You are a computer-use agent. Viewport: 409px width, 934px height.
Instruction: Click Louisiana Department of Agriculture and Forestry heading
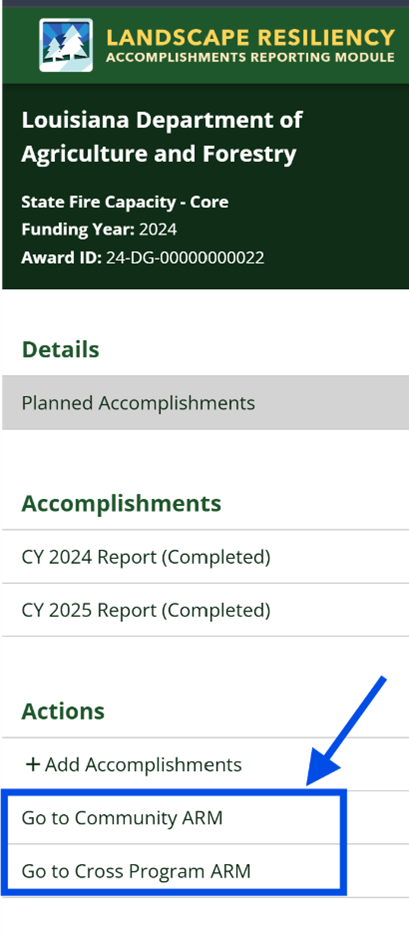[162, 137]
